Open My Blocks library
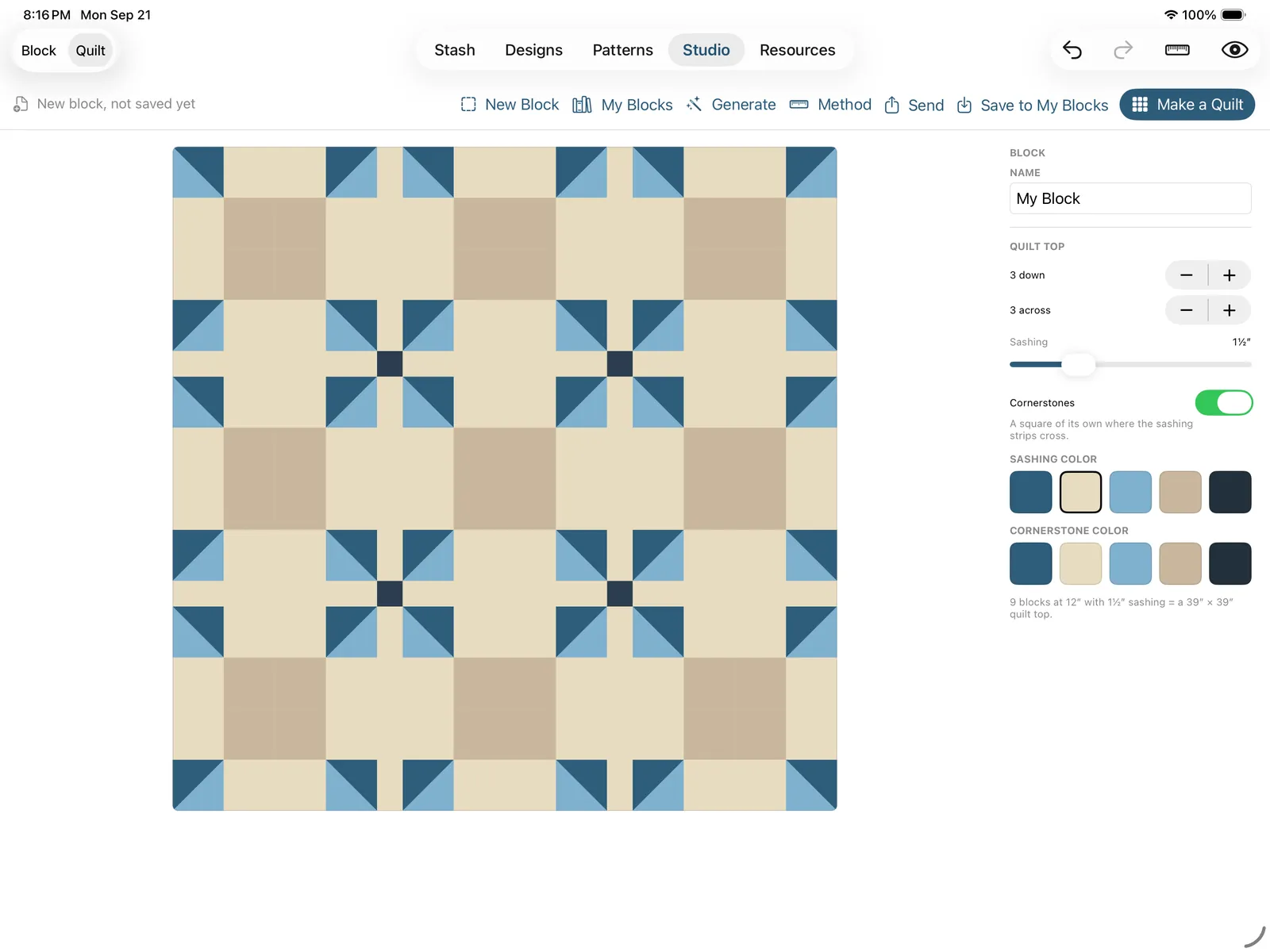The height and width of the screenshot is (952, 1270). click(622, 105)
